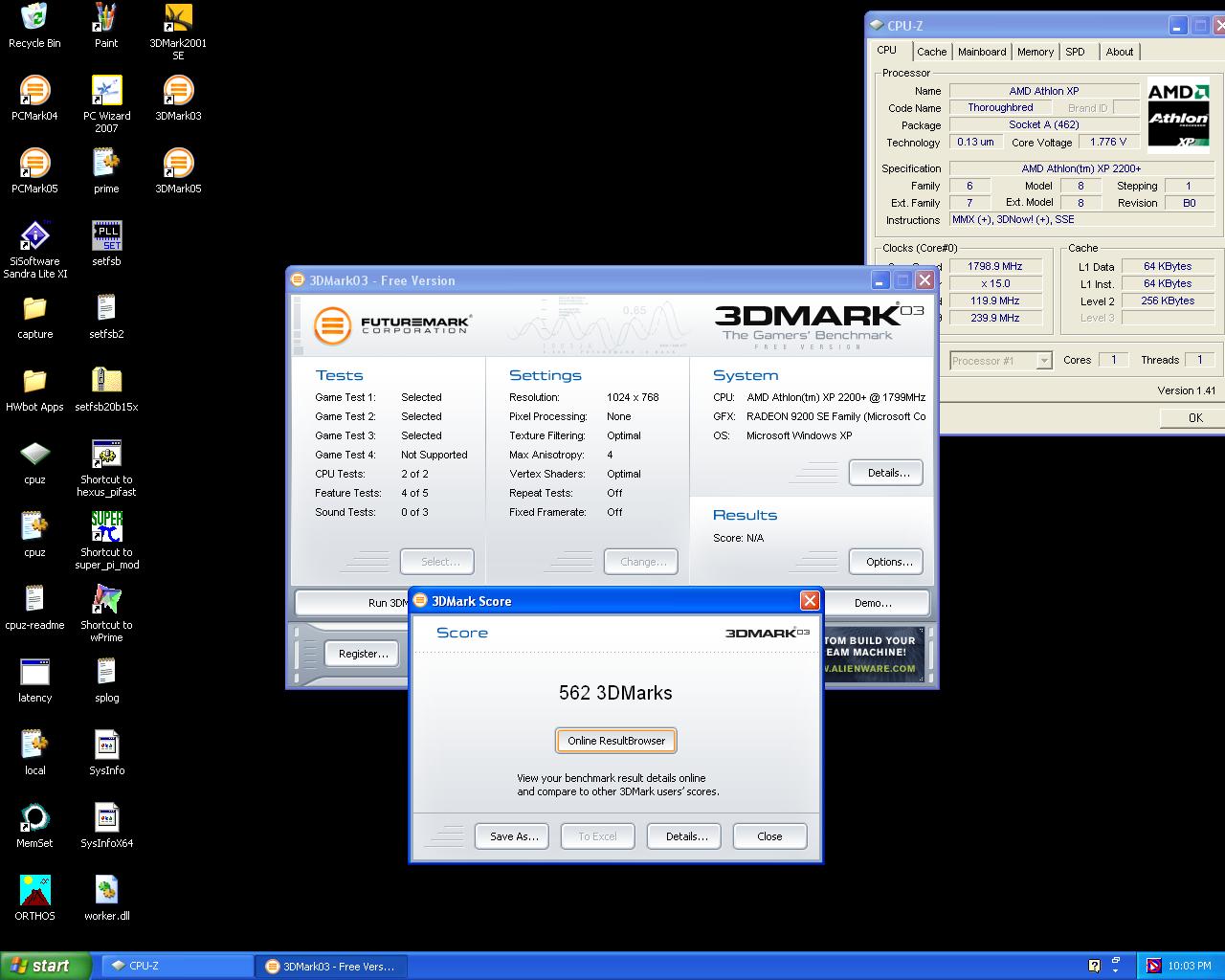
Task: Select Shortcut to super_pi_mod icon
Action: (106, 541)
